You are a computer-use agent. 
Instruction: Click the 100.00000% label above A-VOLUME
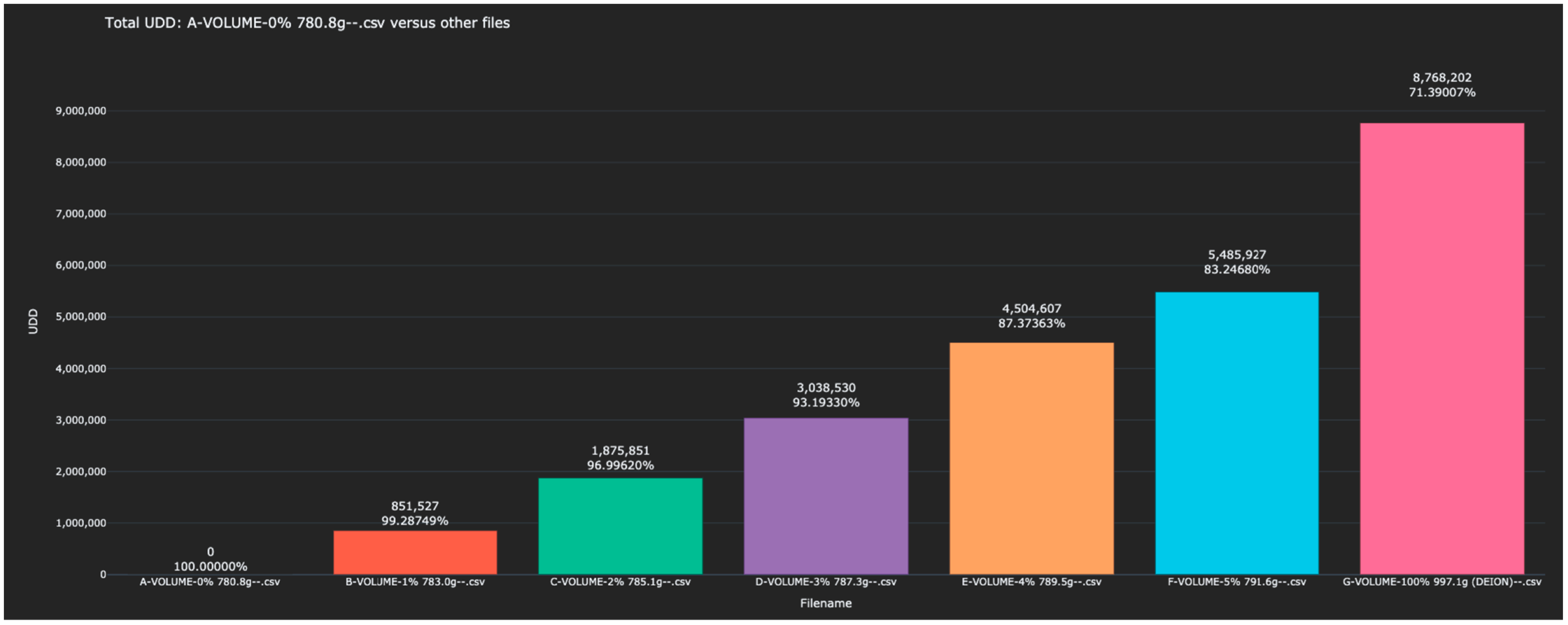[210, 567]
